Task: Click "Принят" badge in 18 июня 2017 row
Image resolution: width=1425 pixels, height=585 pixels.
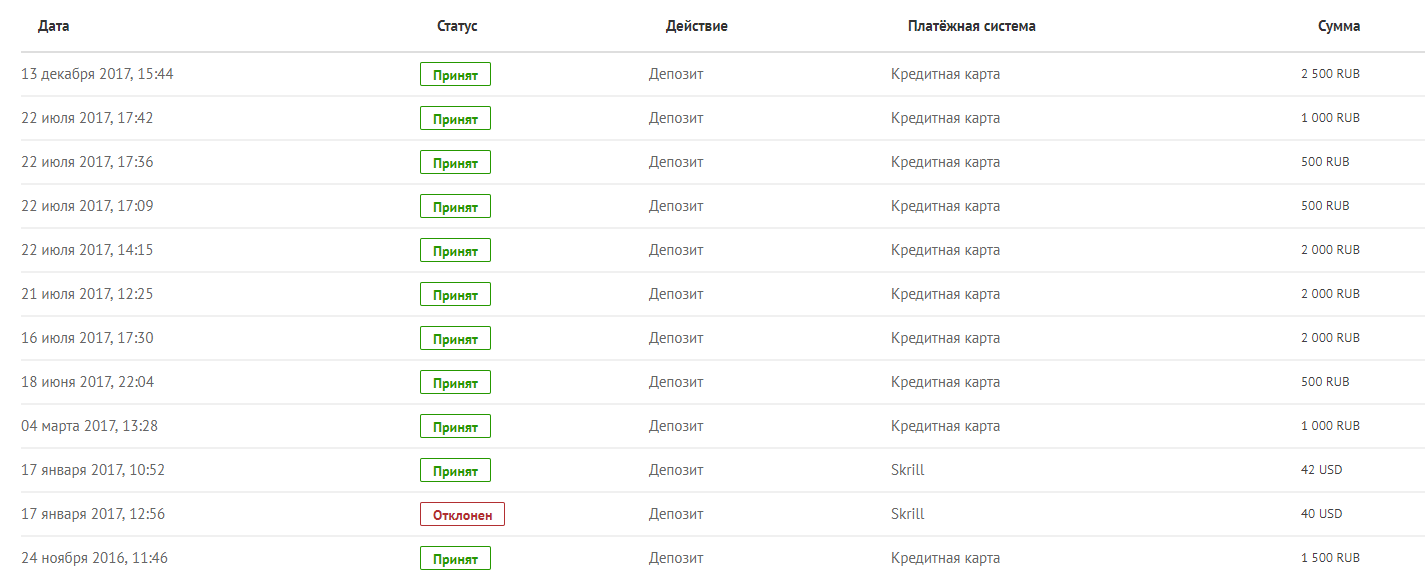Action: click(455, 382)
